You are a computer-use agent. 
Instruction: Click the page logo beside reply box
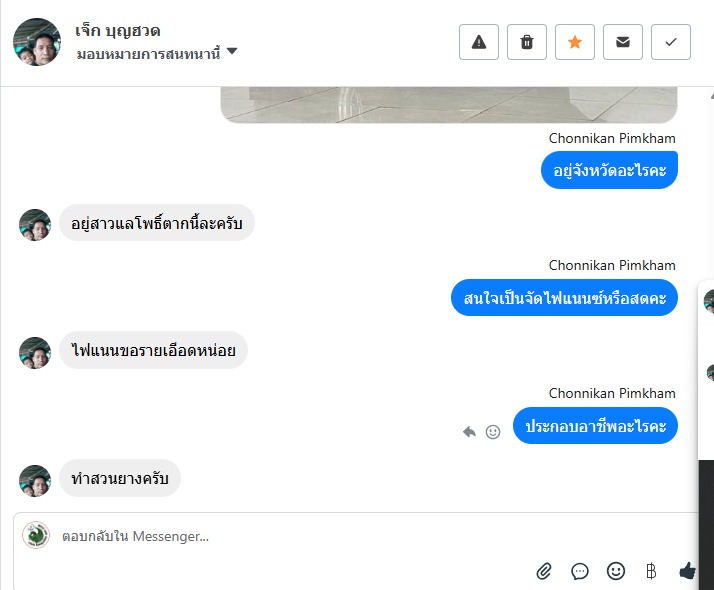(36, 536)
